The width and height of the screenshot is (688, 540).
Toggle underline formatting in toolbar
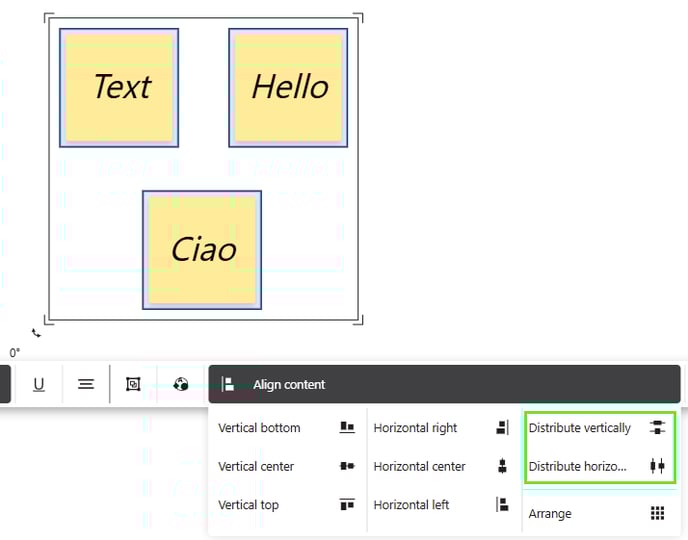click(x=39, y=384)
